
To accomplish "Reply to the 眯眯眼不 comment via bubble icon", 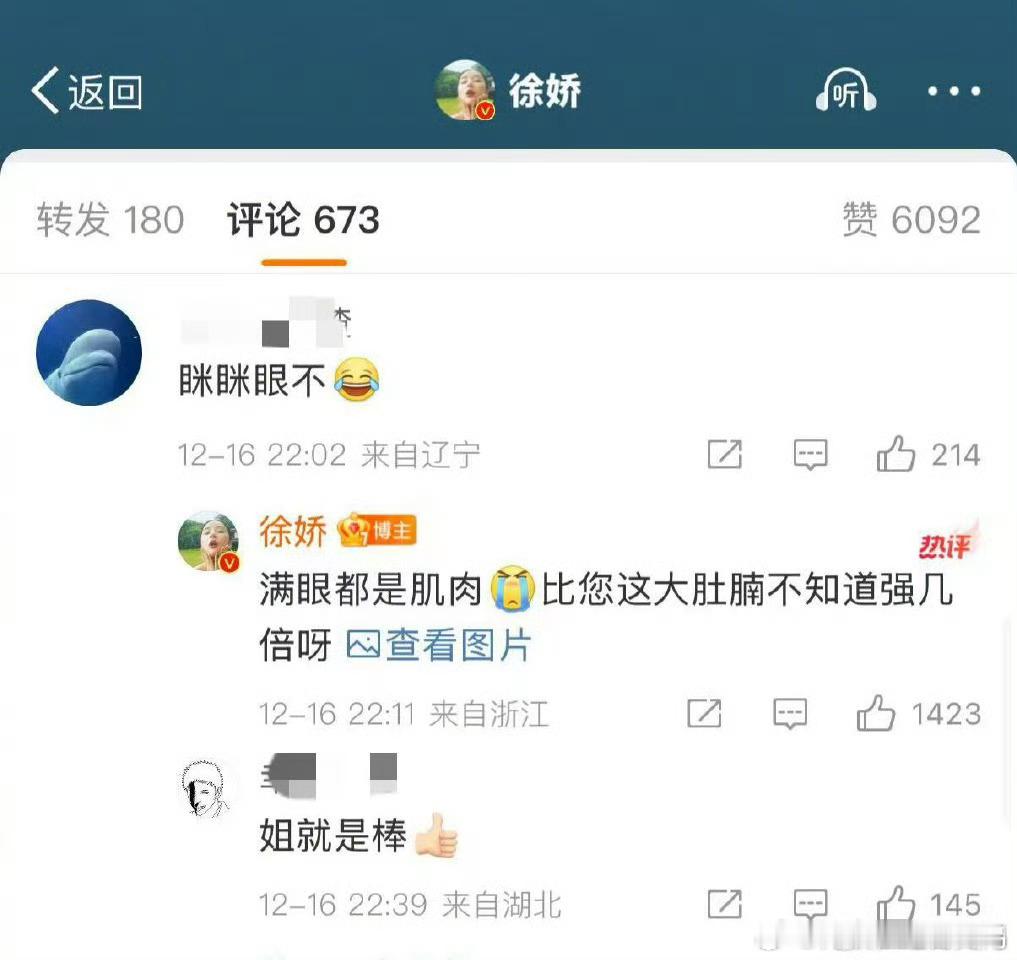I will tap(810, 455).
